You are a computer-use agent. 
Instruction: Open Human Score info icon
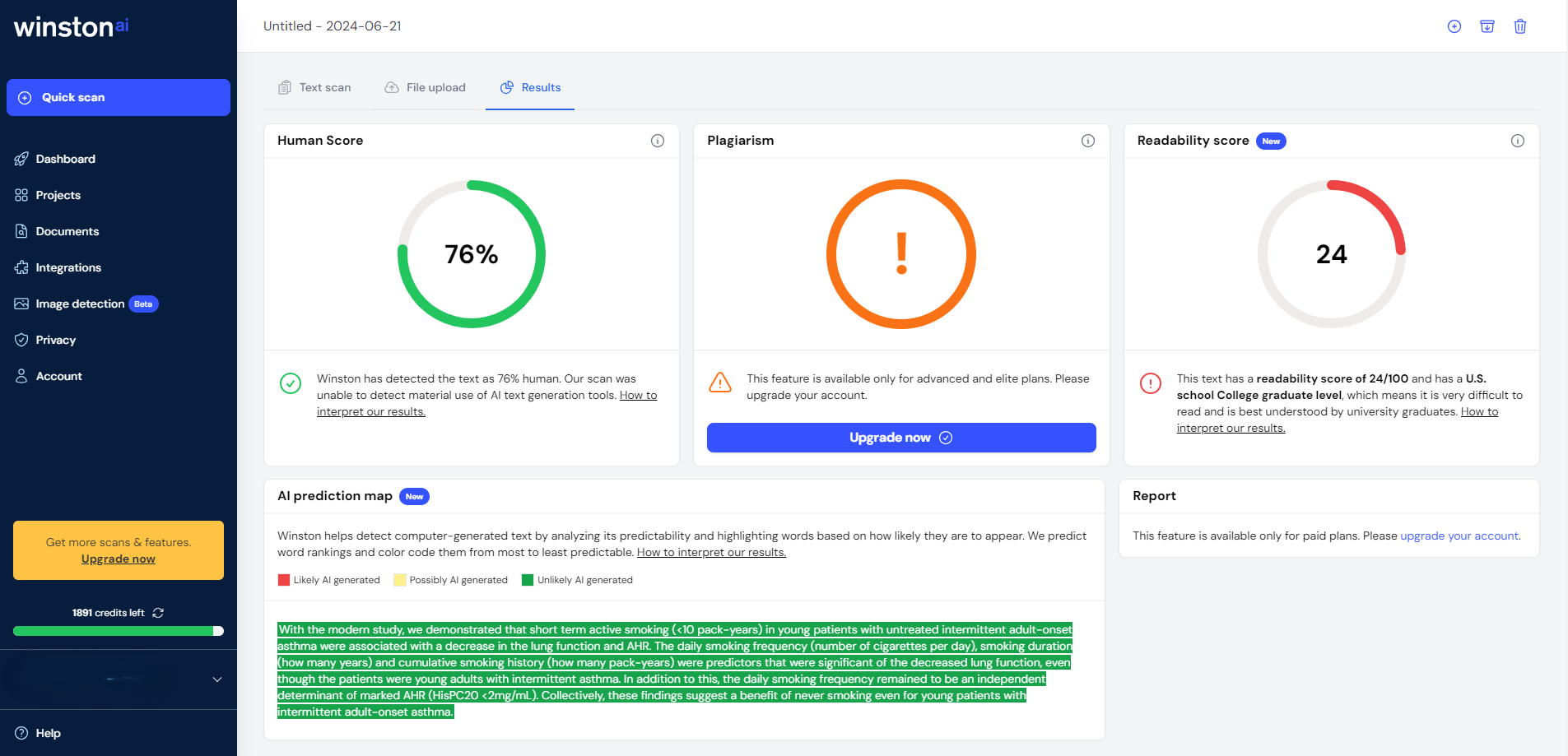(658, 141)
